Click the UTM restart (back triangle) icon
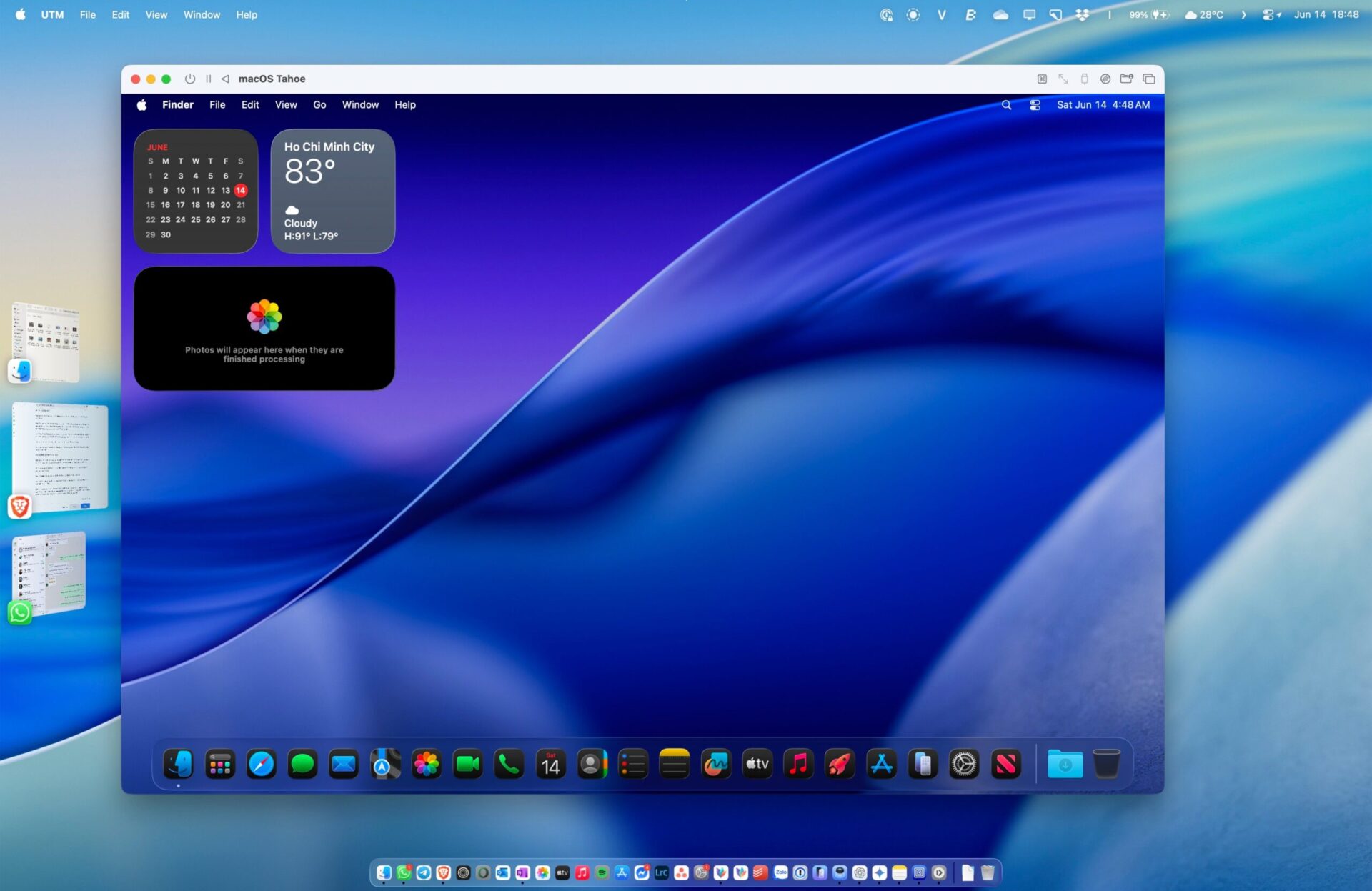The height and width of the screenshot is (891, 1372). [x=225, y=79]
